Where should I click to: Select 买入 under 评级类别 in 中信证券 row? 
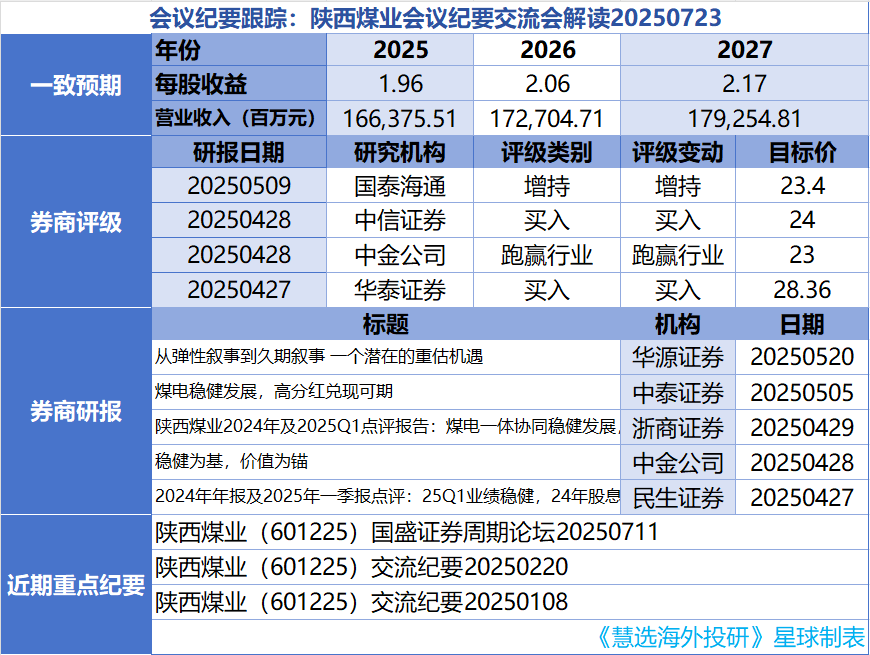coord(547,220)
